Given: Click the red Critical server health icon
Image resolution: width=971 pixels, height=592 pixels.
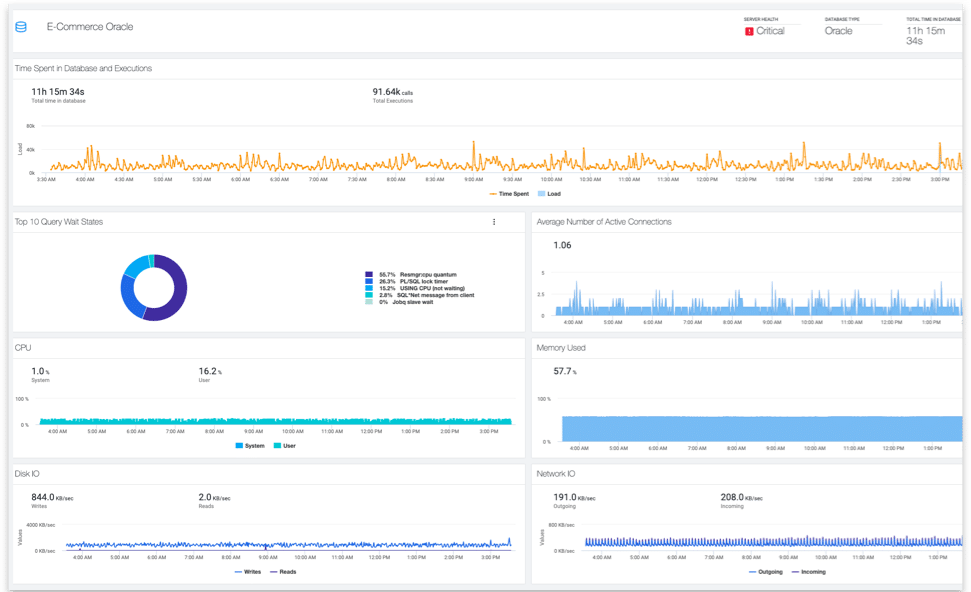Looking at the screenshot, I should (x=749, y=31).
